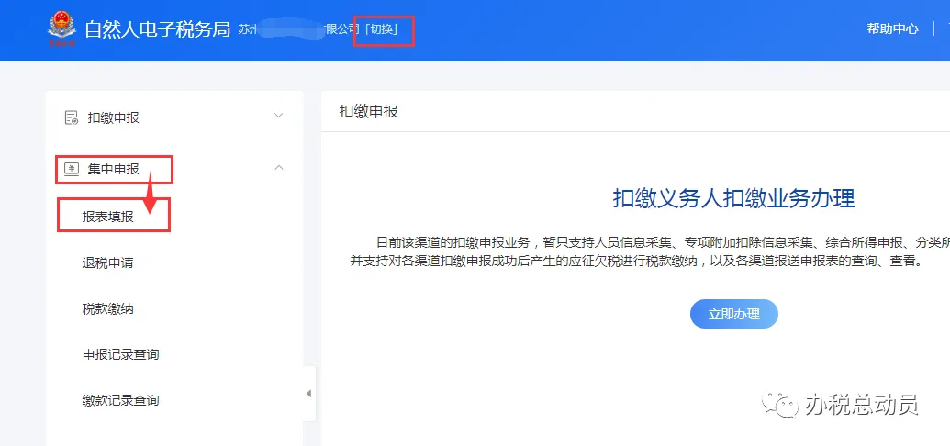Open 缴款记录查询 in the sidebar

pyautogui.click(x=121, y=401)
